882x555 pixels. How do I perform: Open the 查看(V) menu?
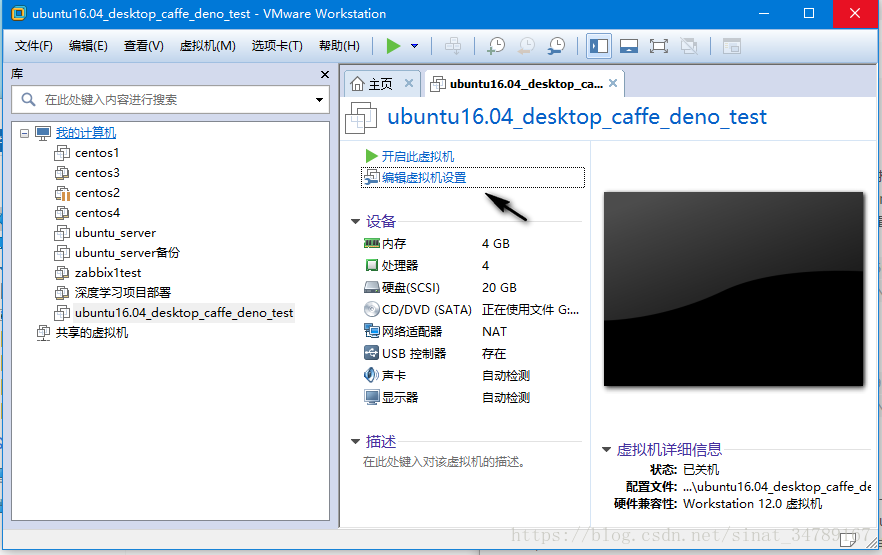143,46
